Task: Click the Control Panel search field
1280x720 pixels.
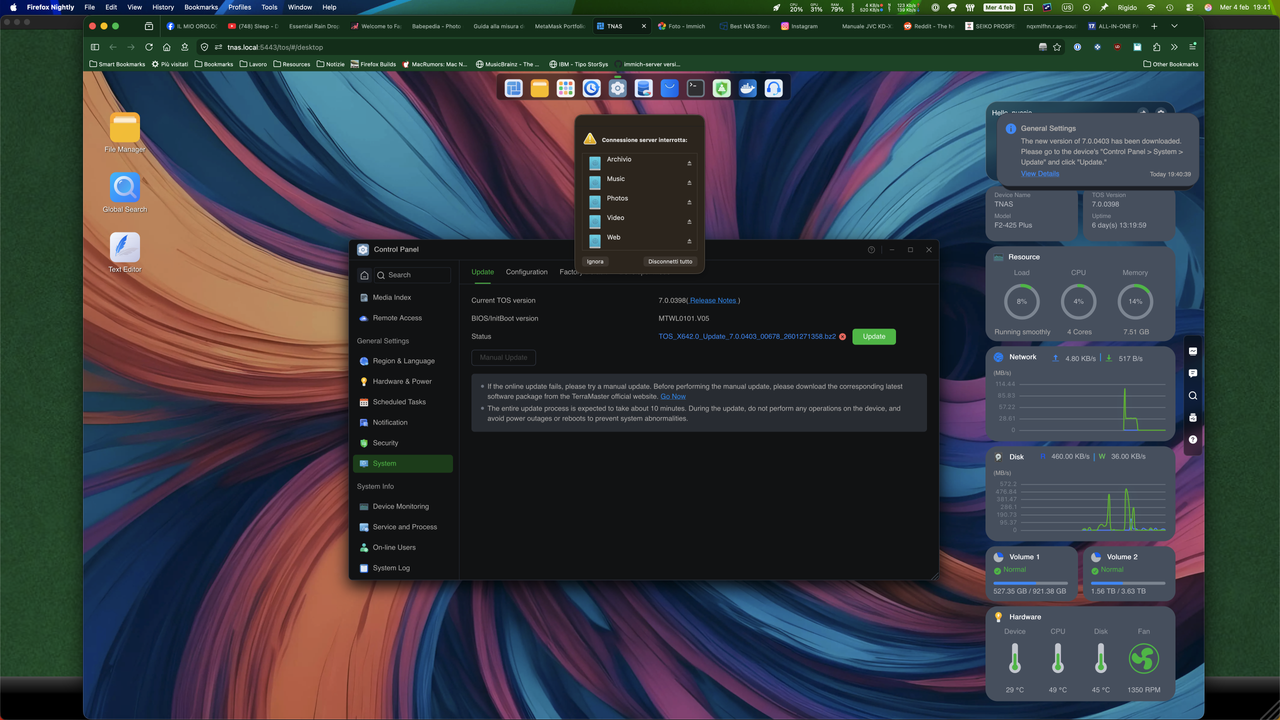Action: (x=413, y=275)
